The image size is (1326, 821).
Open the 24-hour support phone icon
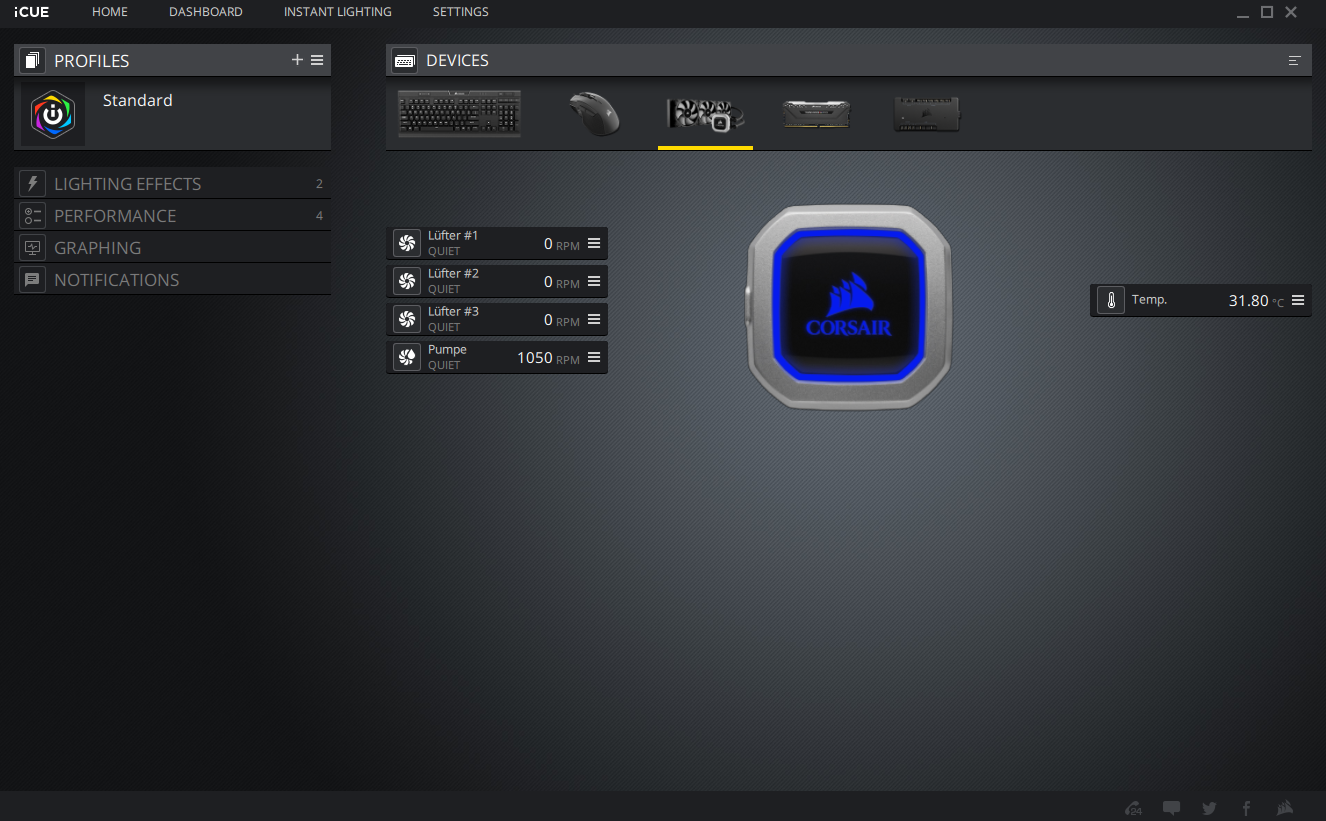[1134, 808]
